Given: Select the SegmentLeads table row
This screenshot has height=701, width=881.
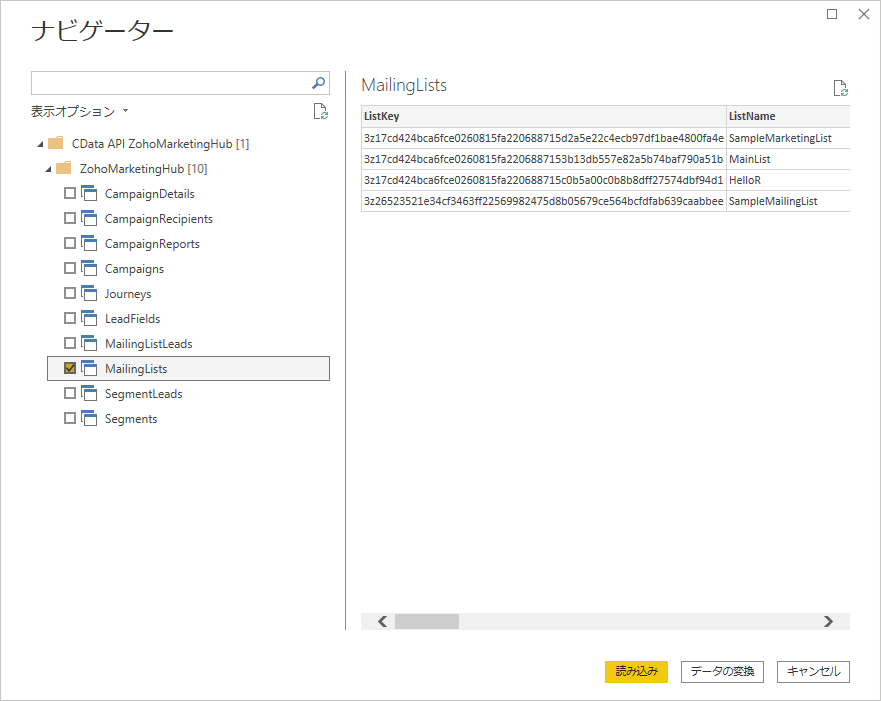Looking at the screenshot, I should [x=188, y=393].
